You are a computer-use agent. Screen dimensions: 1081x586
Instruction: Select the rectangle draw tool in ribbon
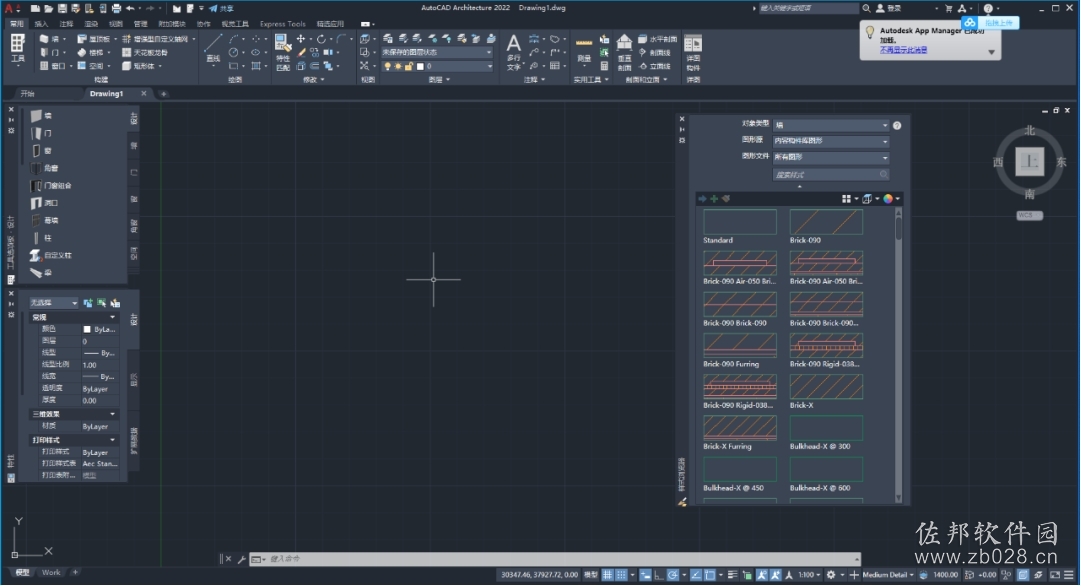click(x=234, y=66)
